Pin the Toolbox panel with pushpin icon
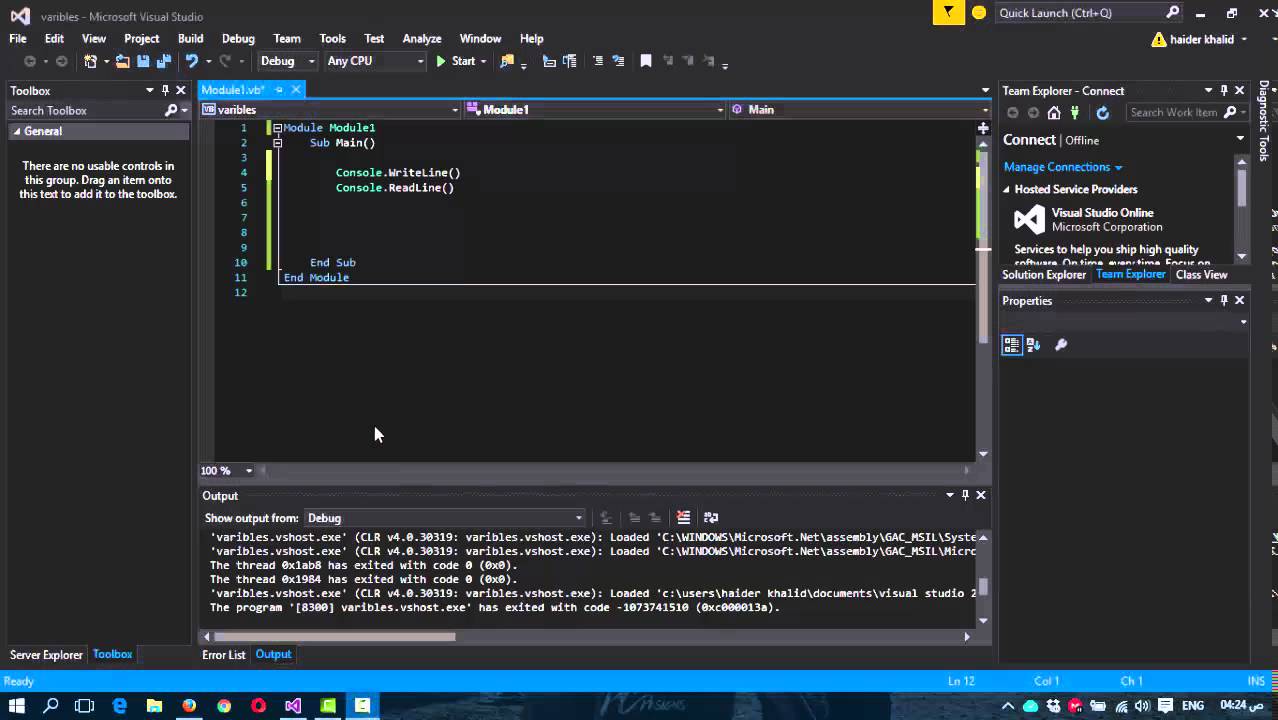 click(x=165, y=90)
